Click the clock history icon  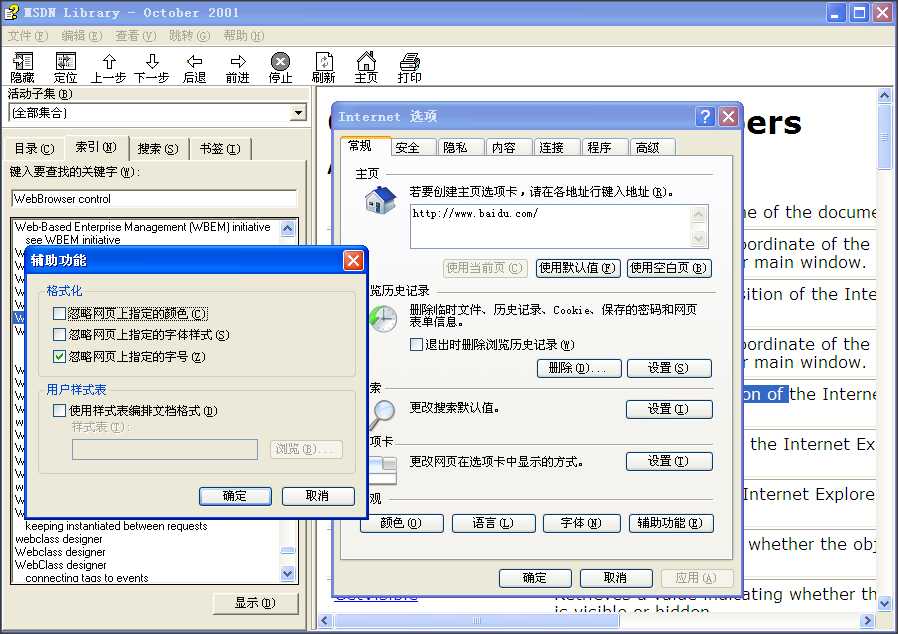click(x=382, y=318)
